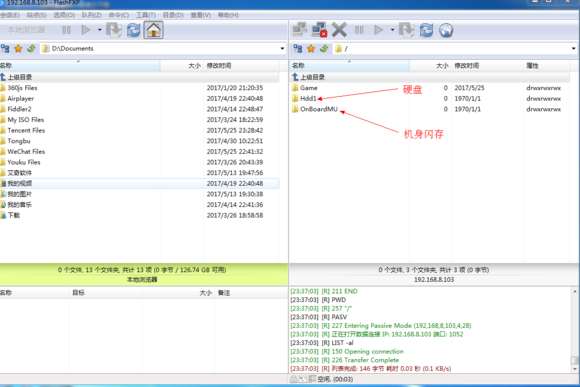
Task: Go to parent directory in local pane
Action: [x=20, y=77]
